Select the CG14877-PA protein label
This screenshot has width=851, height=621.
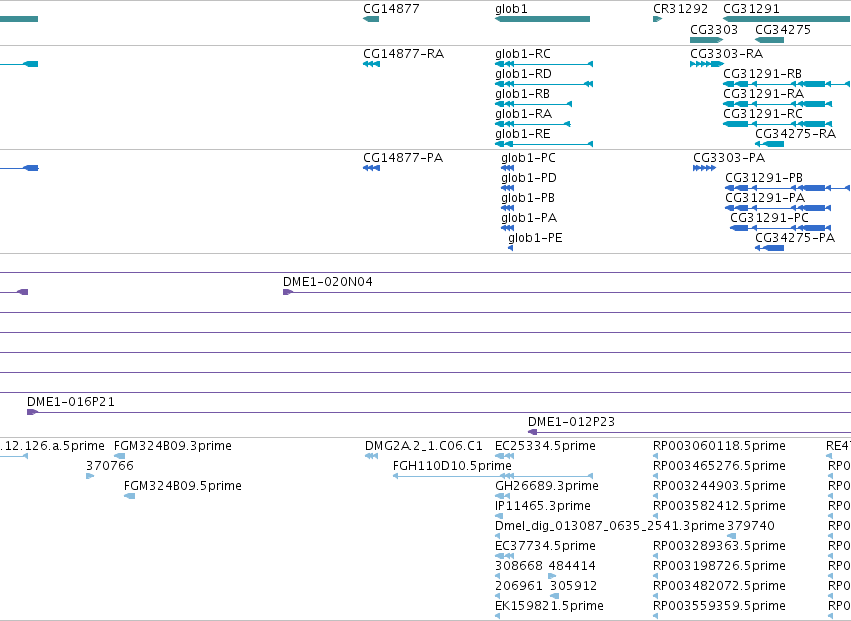(403, 158)
